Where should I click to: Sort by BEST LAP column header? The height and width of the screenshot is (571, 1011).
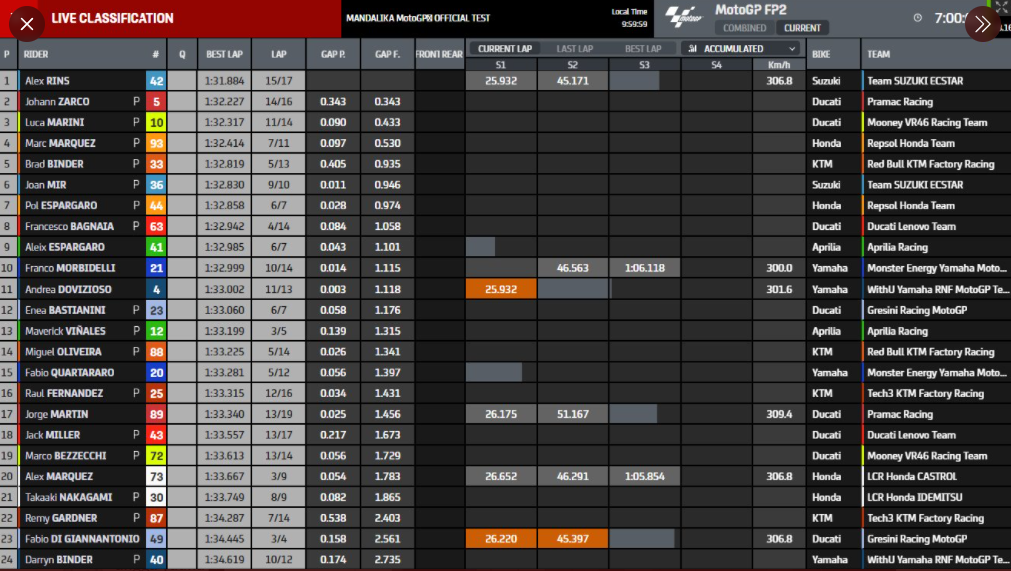(x=224, y=54)
